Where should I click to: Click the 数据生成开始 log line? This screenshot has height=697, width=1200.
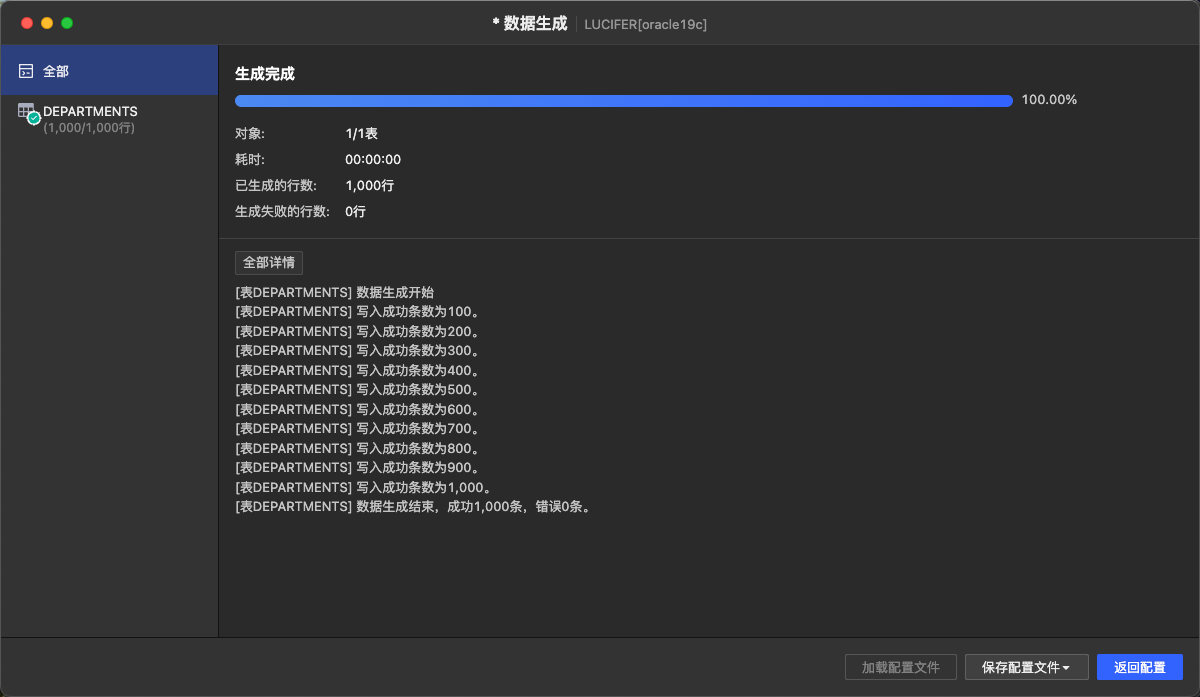coord(335,292)
